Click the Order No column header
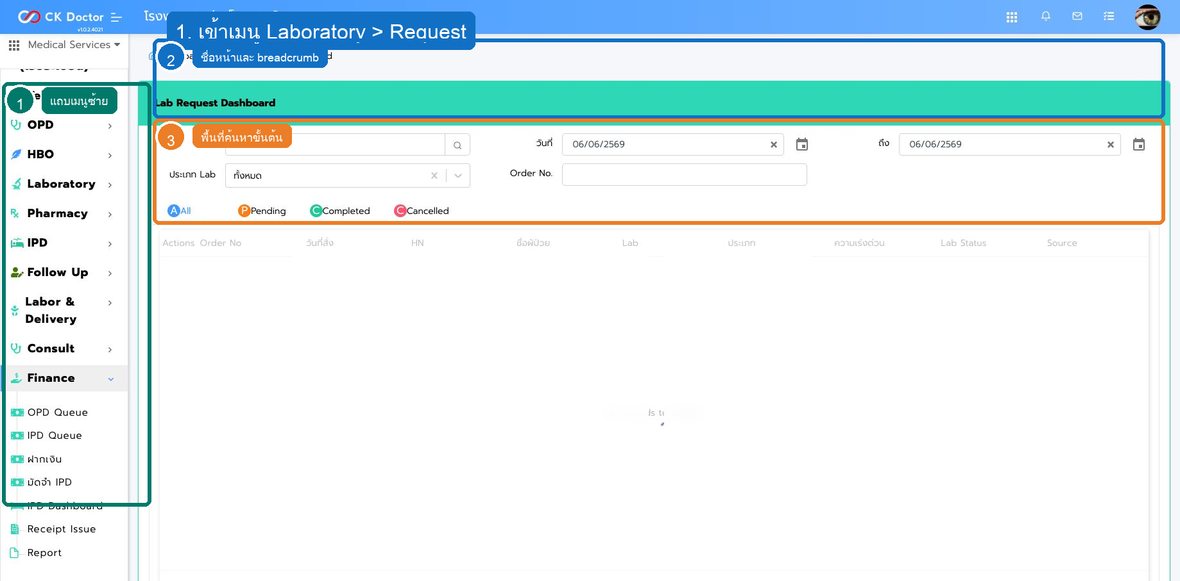The image size is (1180, 581). coord(220,243)
